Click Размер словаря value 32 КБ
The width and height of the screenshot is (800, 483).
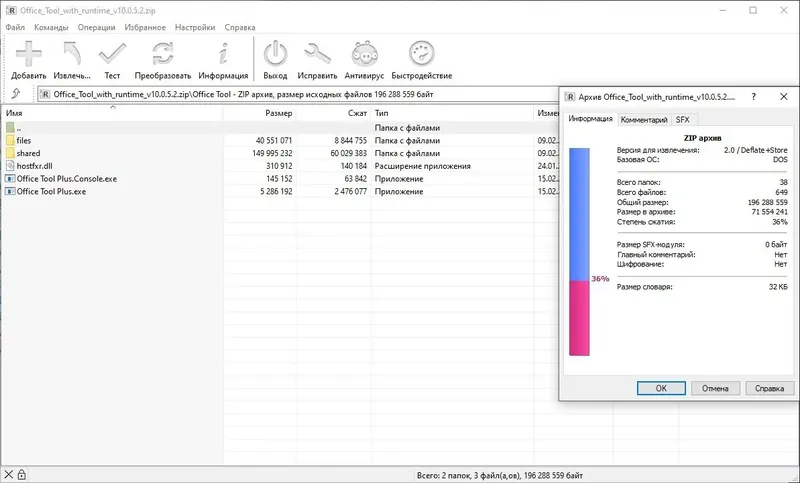(x=778, y=287)
